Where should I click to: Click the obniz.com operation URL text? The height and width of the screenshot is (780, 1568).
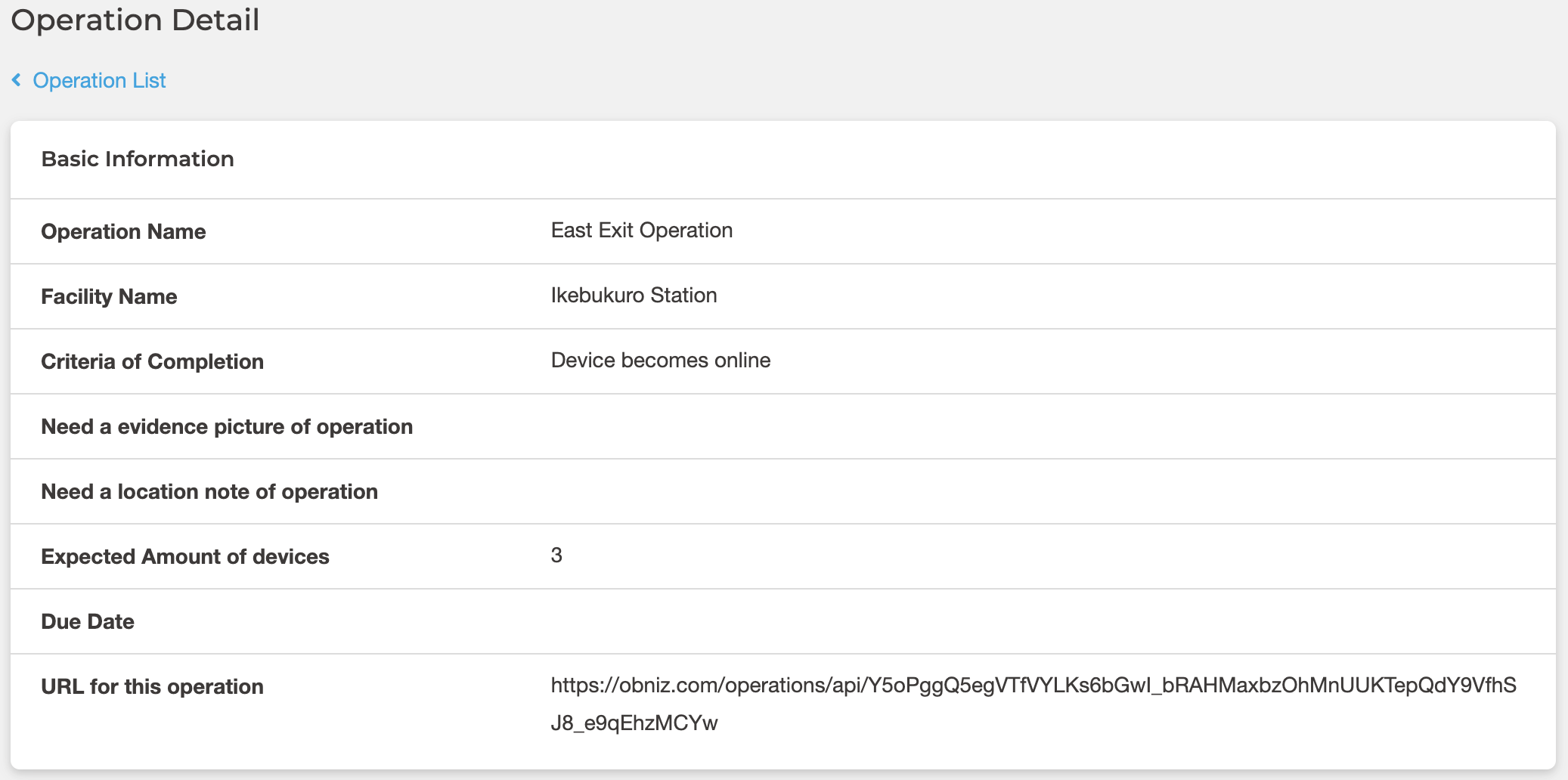pos(1033,686)
